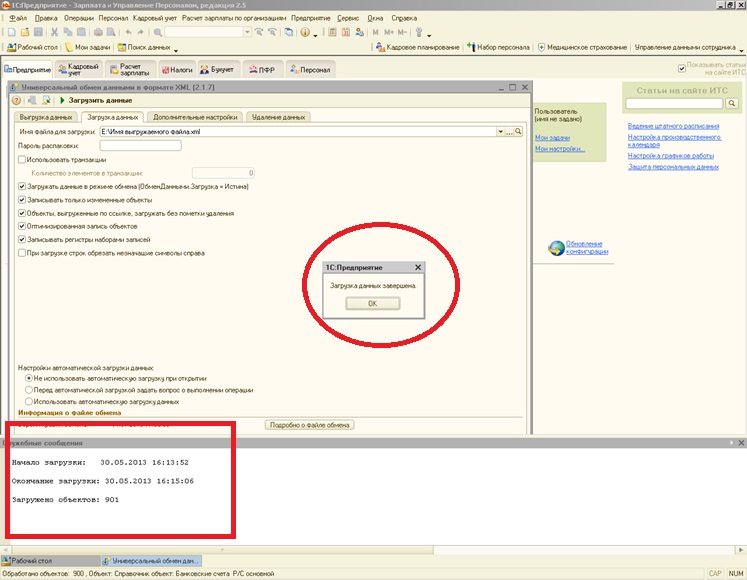The width and height of the screenshot is (747, 580).
Task: Click the help question icon in XML exchange window
Action: (16, 101)
